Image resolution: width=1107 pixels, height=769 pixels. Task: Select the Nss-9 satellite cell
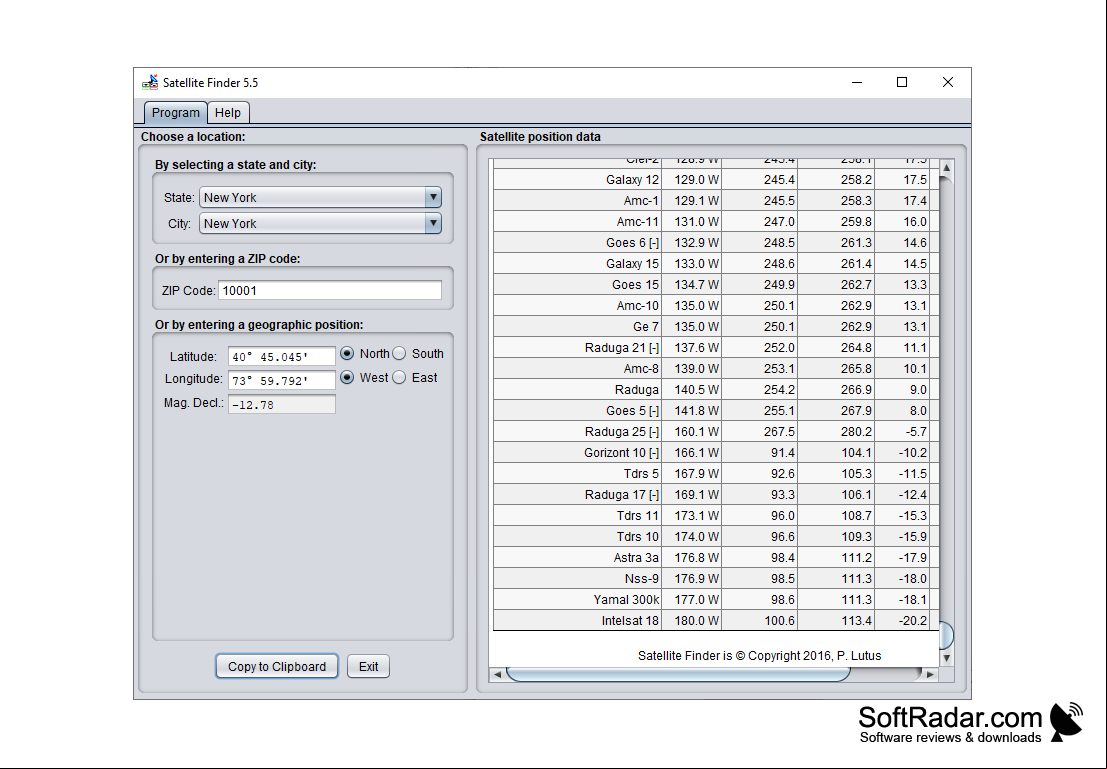click(578, 579)
